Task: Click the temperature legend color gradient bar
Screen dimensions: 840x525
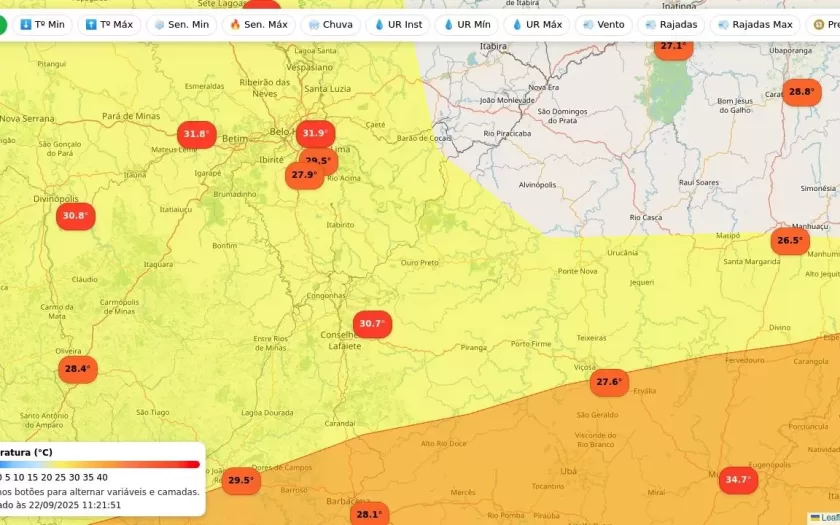Action: 100,464
